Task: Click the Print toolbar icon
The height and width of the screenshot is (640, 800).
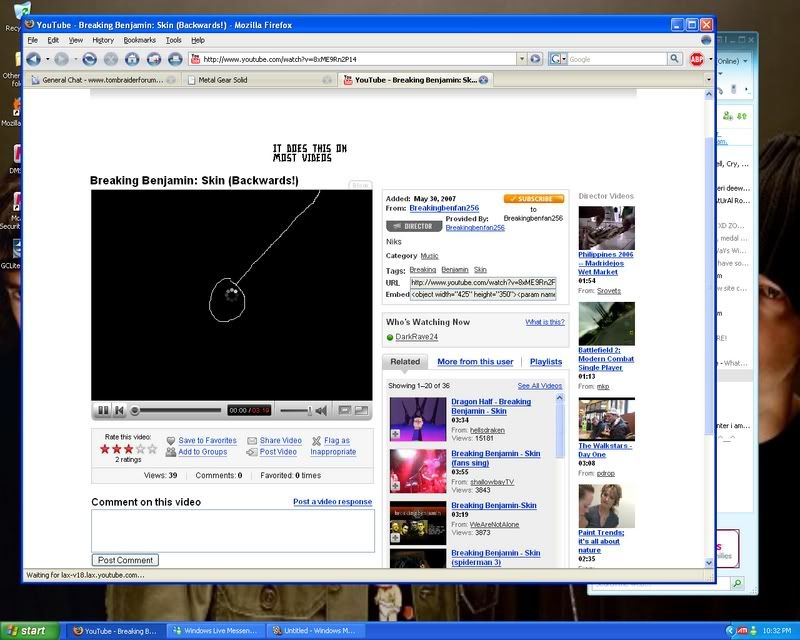Action: click(x=175, y=59)
